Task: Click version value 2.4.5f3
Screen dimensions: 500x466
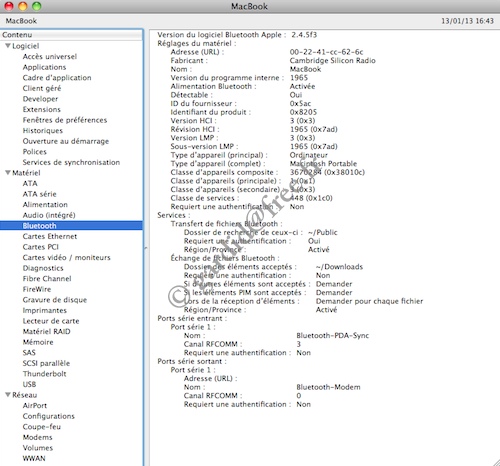Action: (x=304, y=35)
